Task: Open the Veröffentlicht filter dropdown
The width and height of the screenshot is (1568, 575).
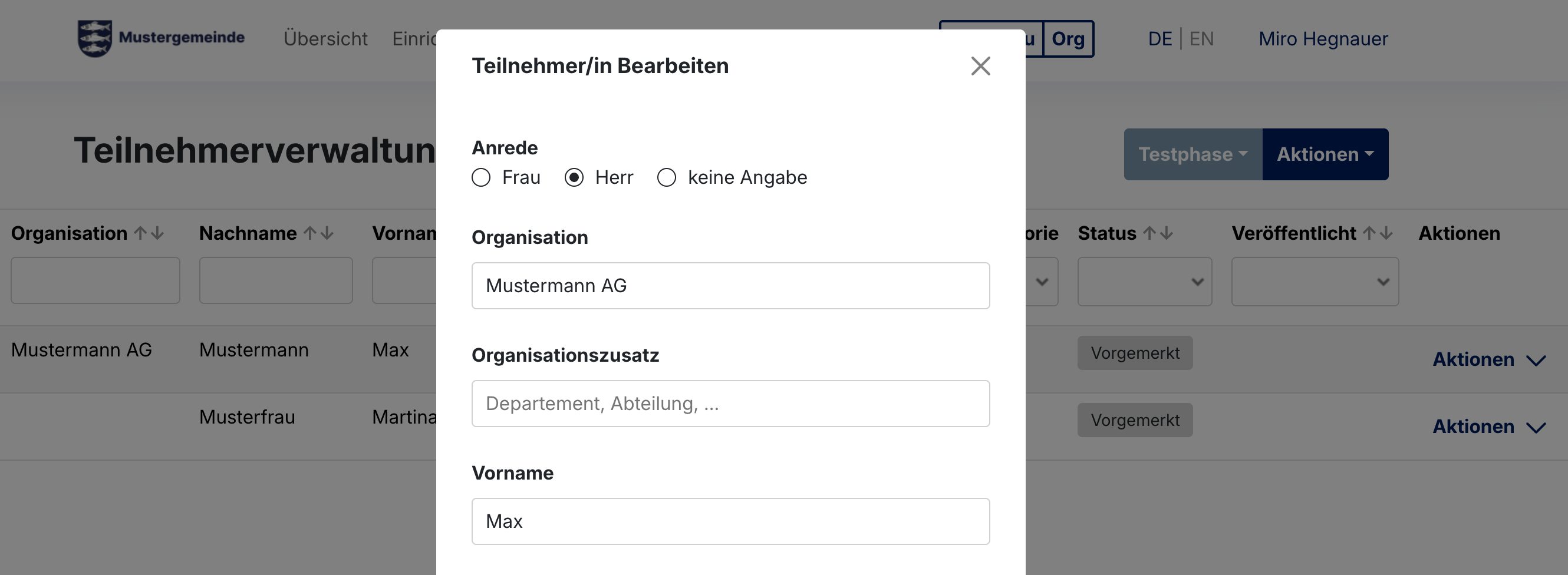Action: point(1315,282)
